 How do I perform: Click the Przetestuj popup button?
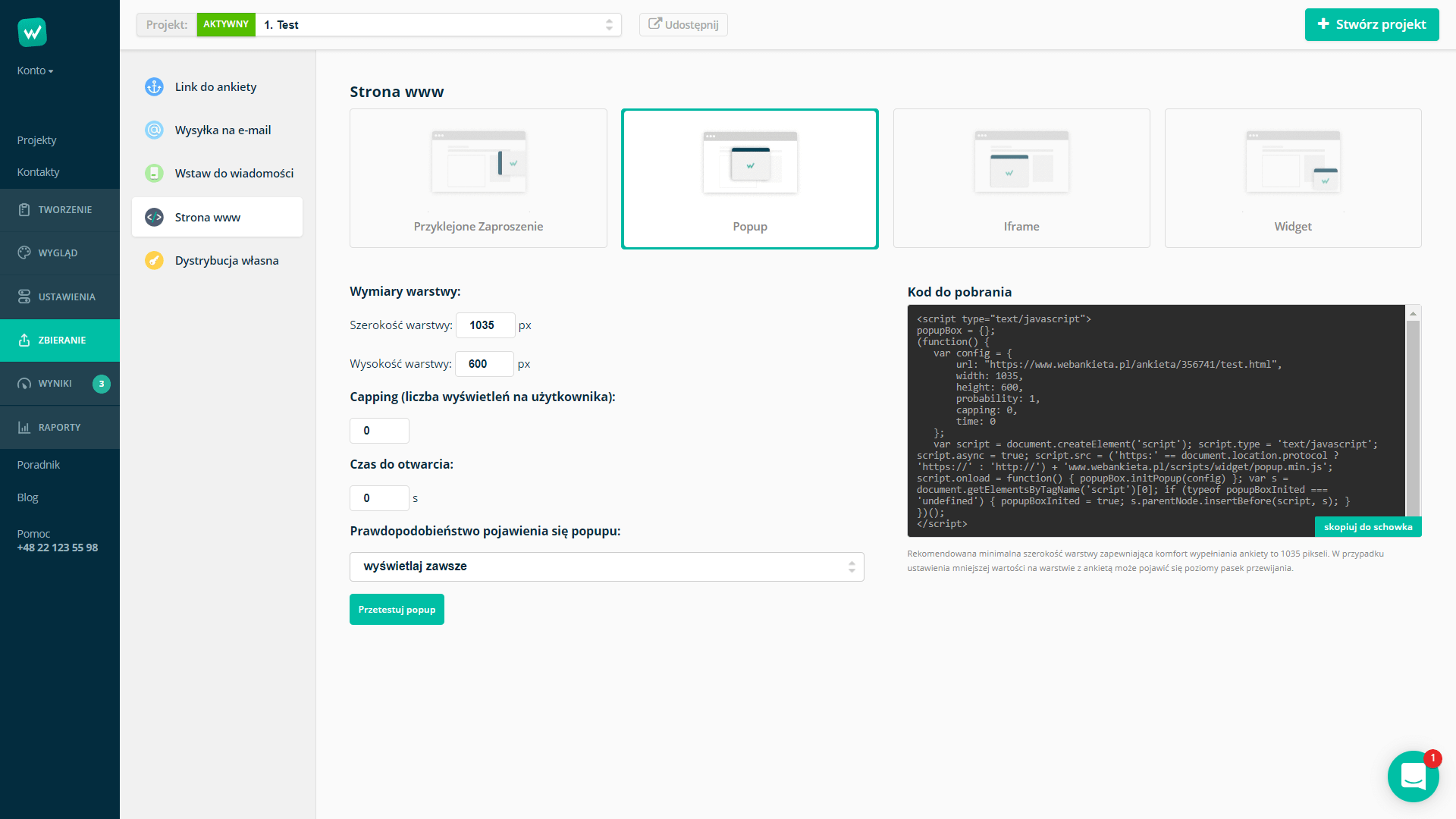coord(397,610)
